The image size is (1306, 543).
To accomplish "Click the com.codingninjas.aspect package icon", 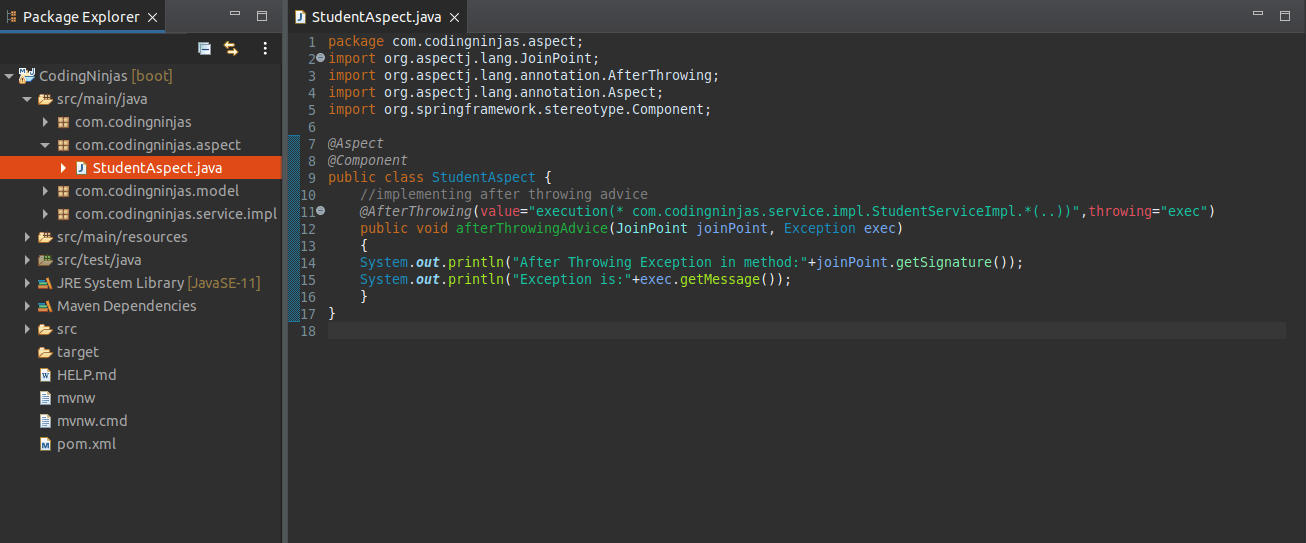I will pyautogui.click(x=63, y=145).
